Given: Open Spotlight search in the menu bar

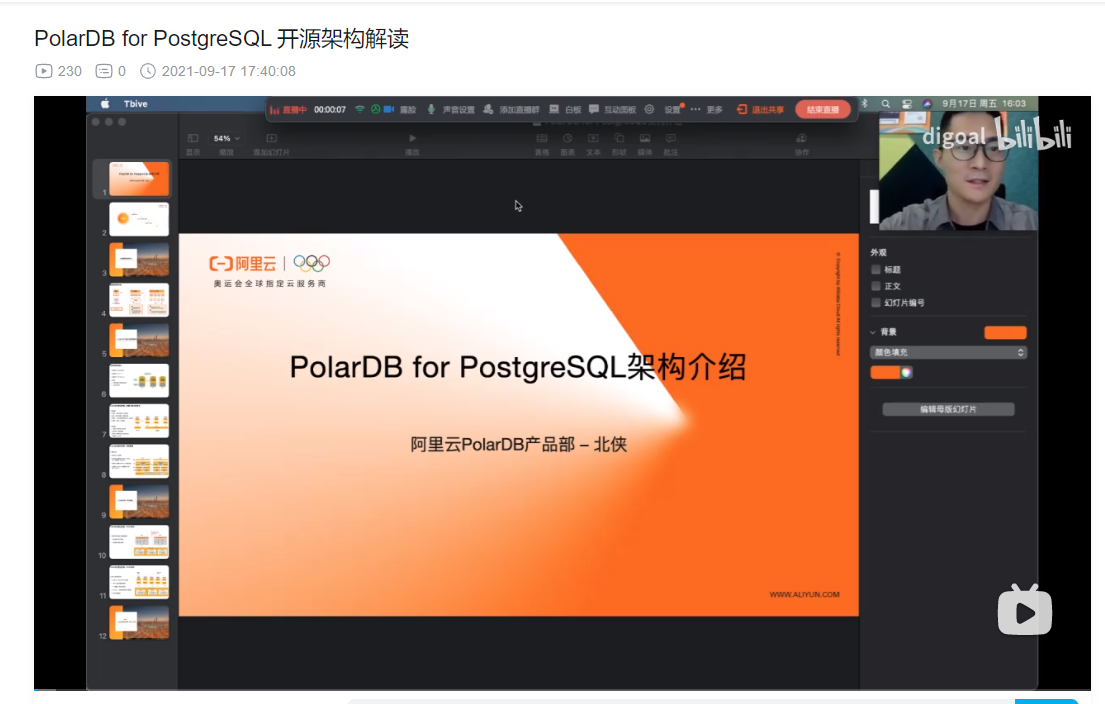Looking at the screenshot, I should click(886, 104).
